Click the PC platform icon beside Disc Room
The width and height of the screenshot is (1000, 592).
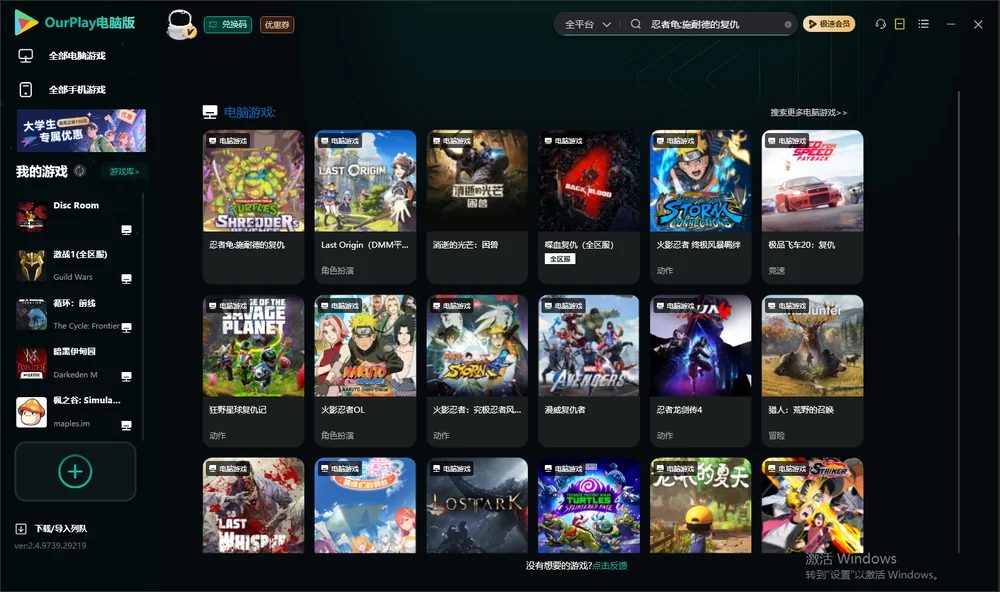[x=126, y=230]
